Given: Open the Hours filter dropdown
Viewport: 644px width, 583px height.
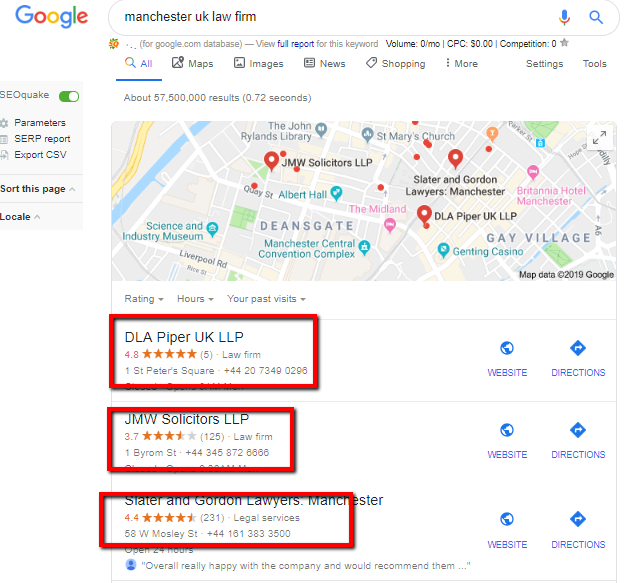Looking at the screenshot, I should point(195,299).
